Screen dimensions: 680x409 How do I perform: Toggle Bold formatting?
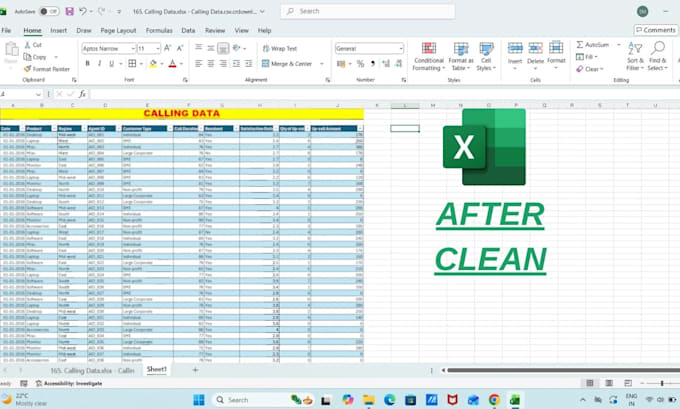coord(87,64)
